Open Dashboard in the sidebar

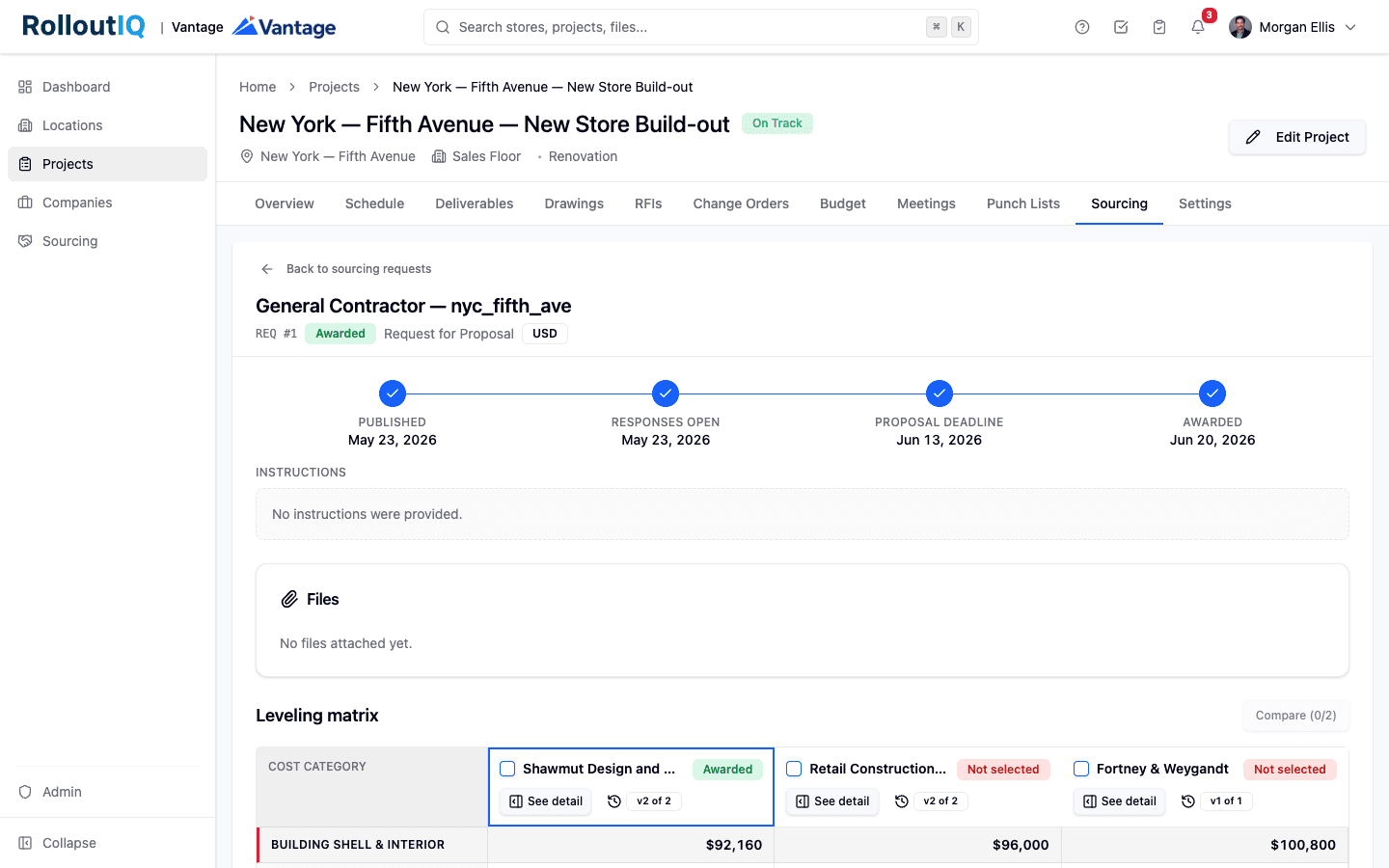[107, 87]
